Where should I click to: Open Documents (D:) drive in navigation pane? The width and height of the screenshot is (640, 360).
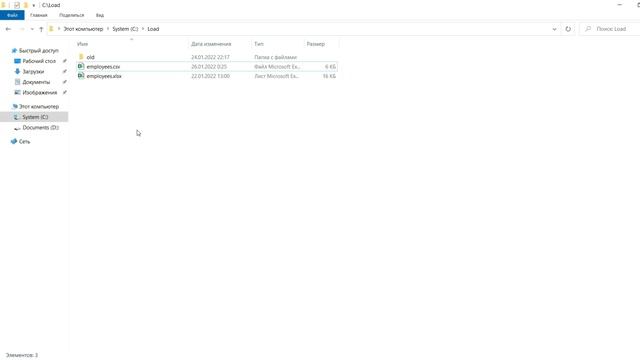click(x=41, y=128)
